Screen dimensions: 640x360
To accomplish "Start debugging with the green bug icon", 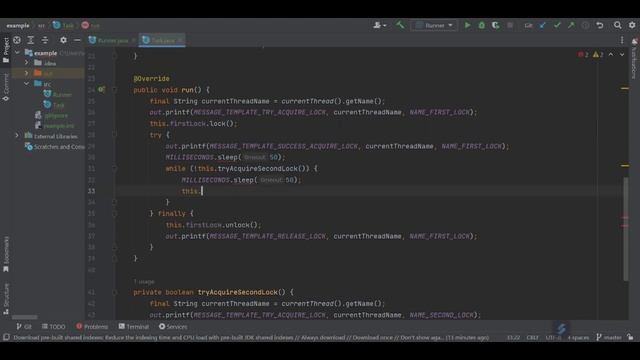I will pos(482,25).
